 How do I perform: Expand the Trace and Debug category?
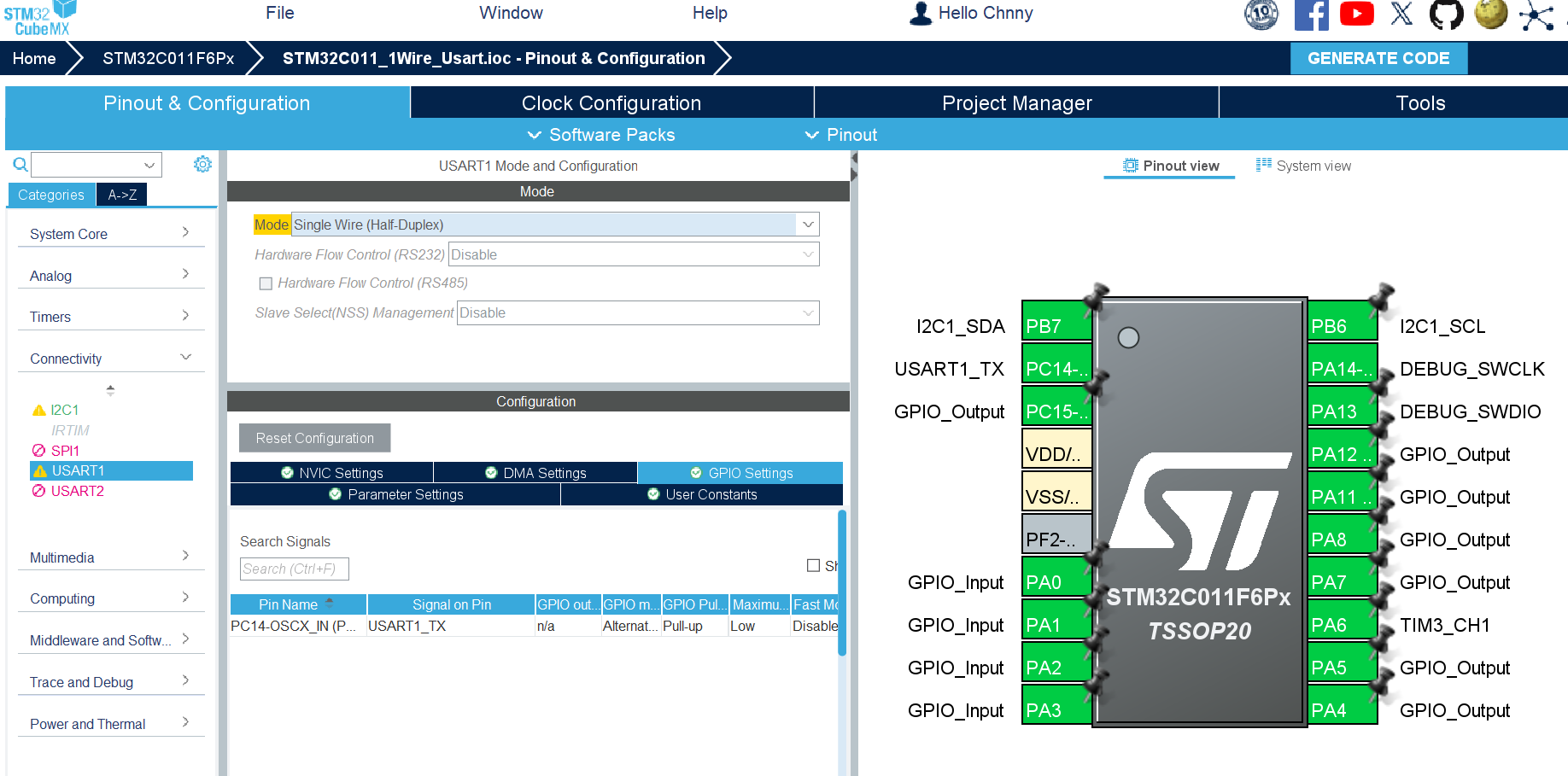click(111, 682)
